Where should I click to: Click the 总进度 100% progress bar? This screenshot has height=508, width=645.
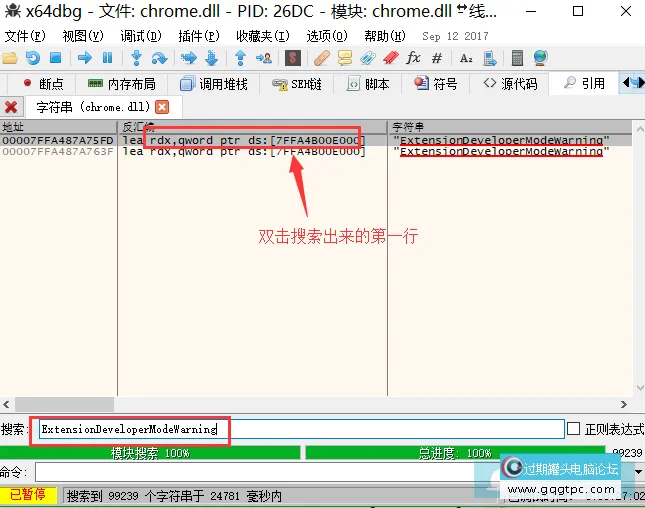pyautogui.click(x=455, y=453)
